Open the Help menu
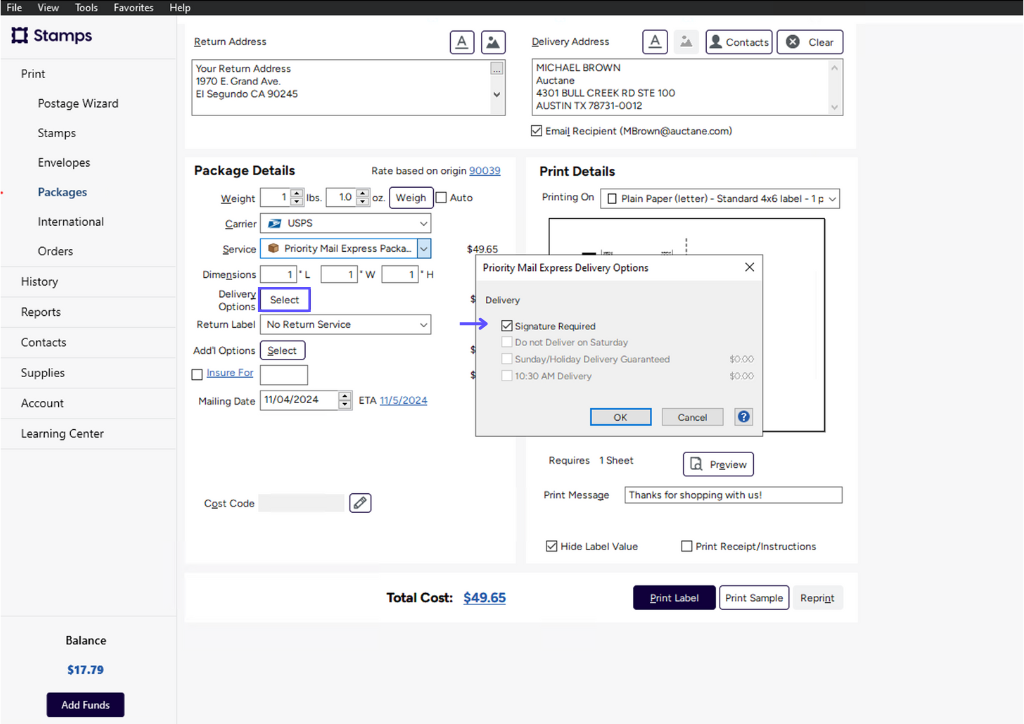 (x=180, y=7)
